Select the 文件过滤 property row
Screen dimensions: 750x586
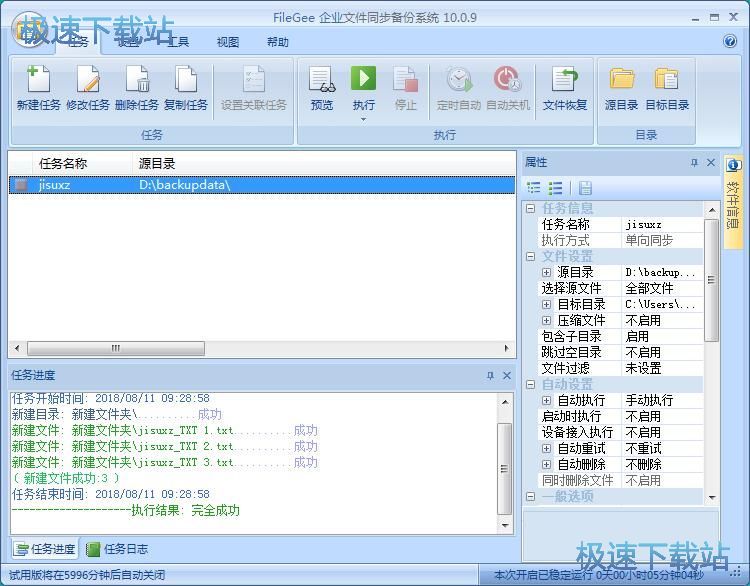(620, 368)
